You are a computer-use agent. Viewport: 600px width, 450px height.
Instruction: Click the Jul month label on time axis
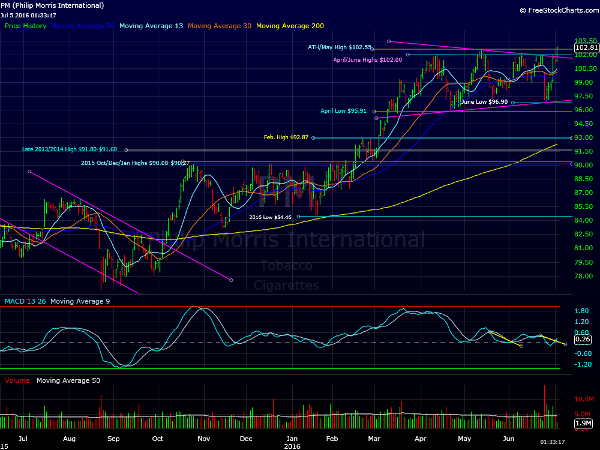[23, 439]
